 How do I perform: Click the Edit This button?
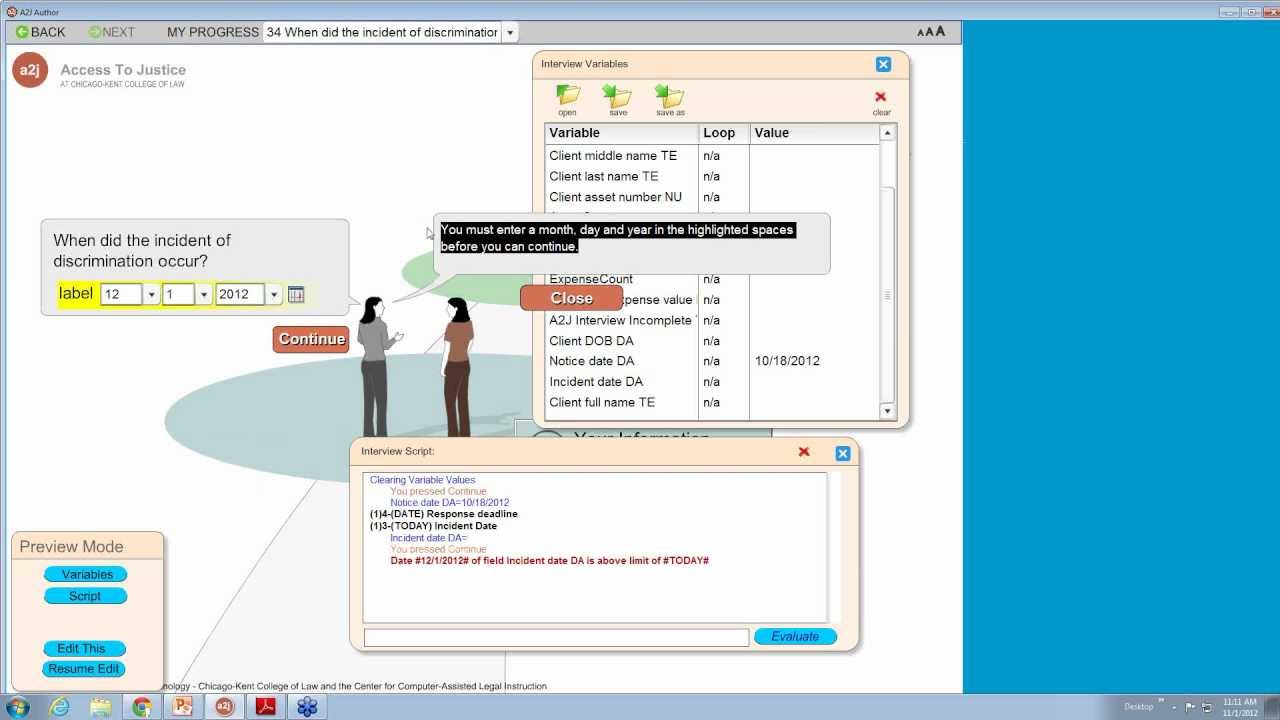(x=85, y=649)
